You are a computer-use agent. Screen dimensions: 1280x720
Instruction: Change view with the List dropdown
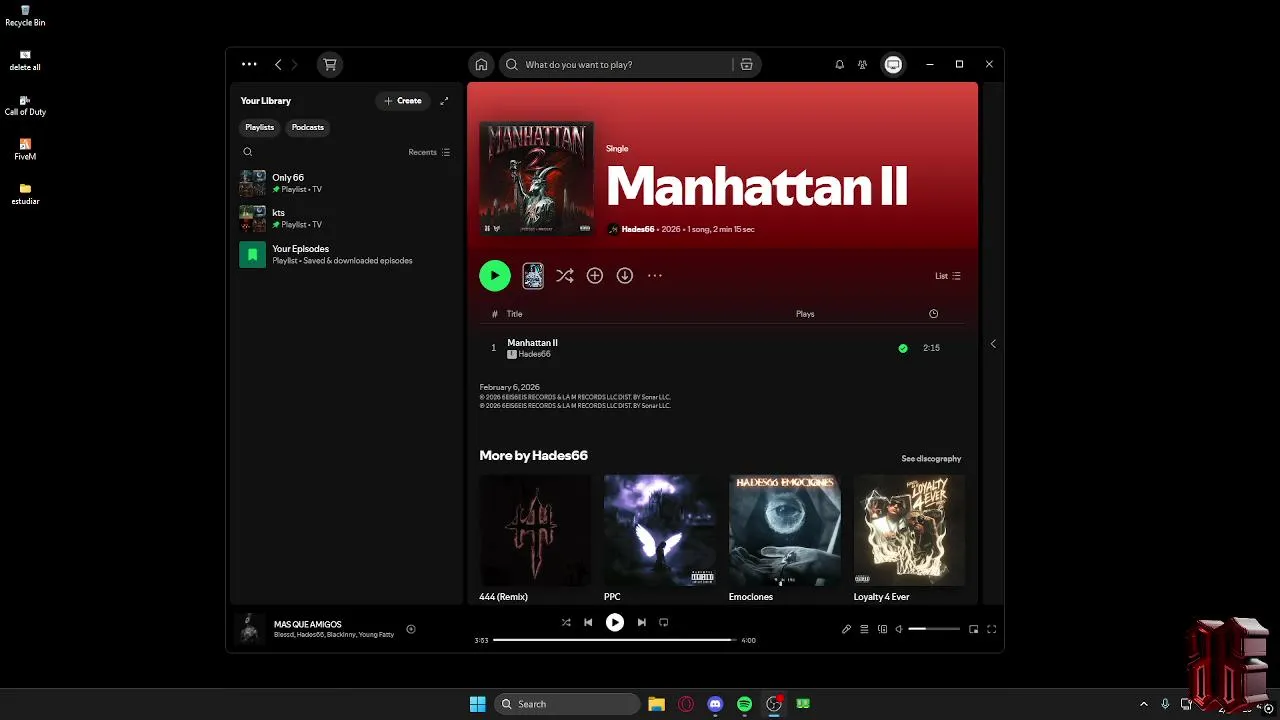pyautogui.click(x=948, y=276)
